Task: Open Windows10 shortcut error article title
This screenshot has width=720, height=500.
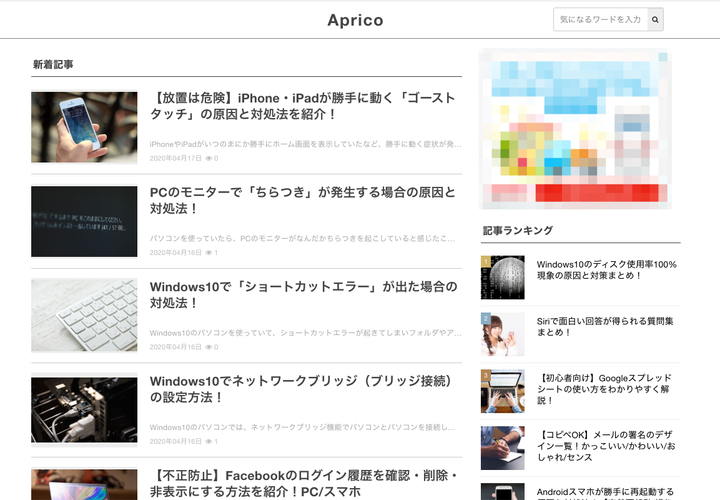Action: [304, 295]
